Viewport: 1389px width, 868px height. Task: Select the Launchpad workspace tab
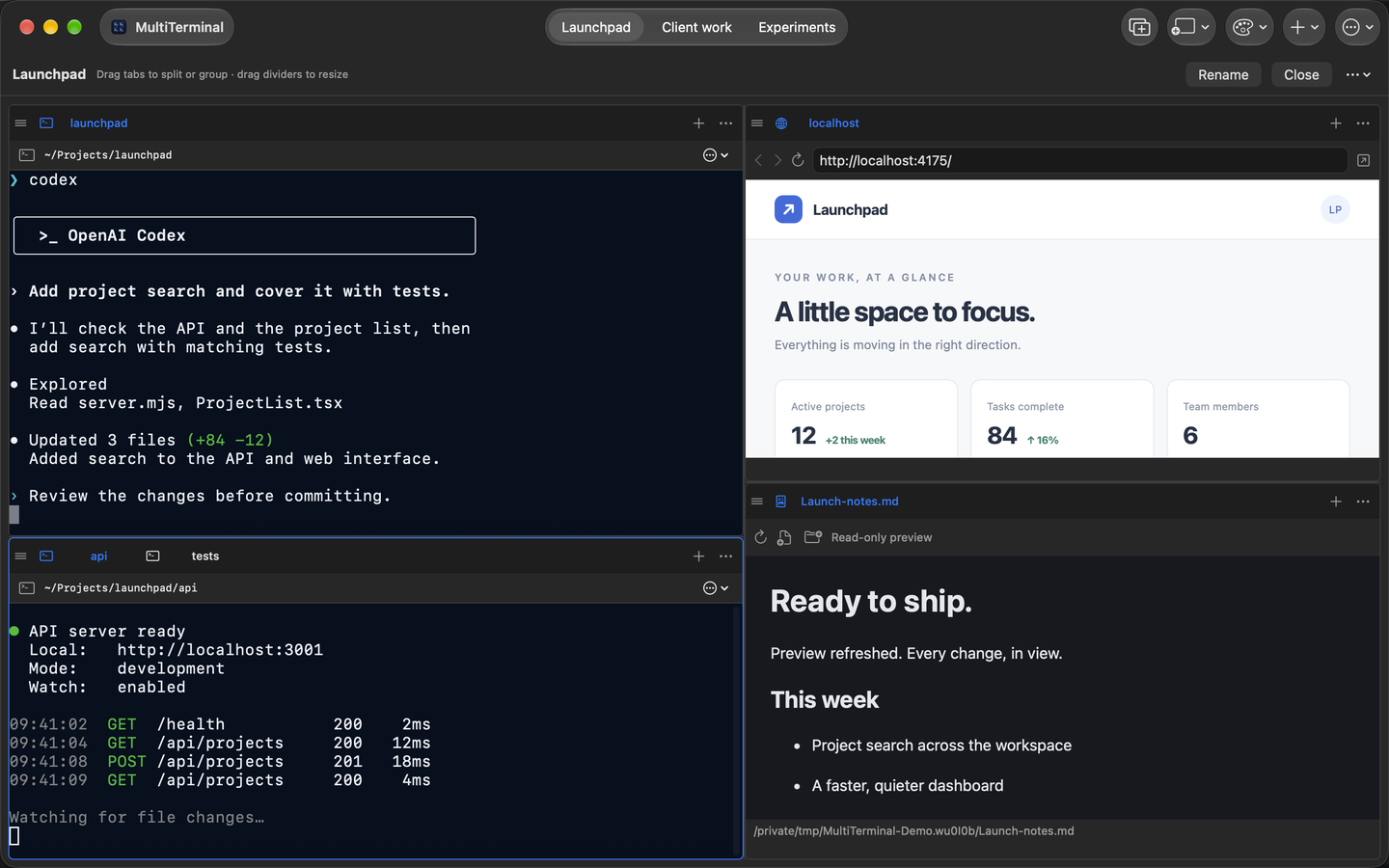pyautogui.click(x=596, y=27)
